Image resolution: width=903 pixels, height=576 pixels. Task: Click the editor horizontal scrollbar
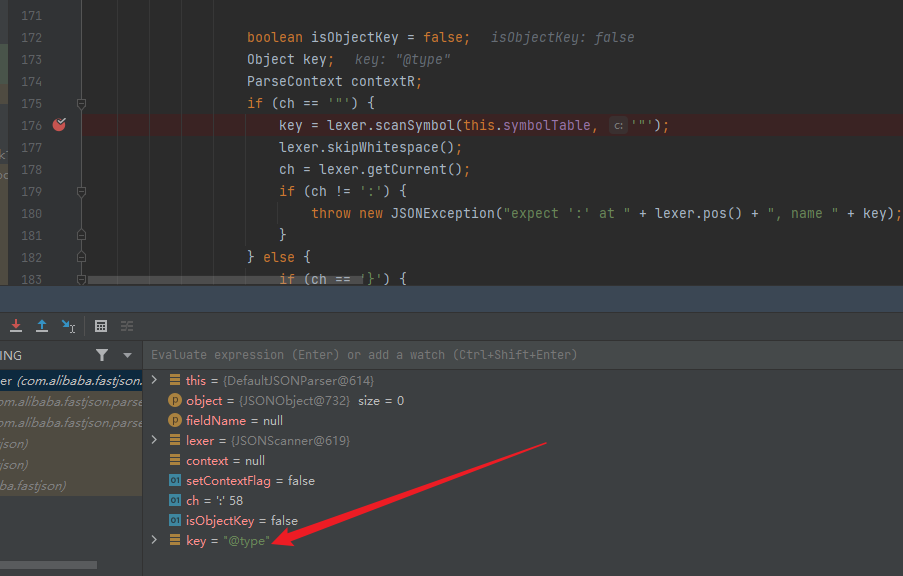coord(225,280)
